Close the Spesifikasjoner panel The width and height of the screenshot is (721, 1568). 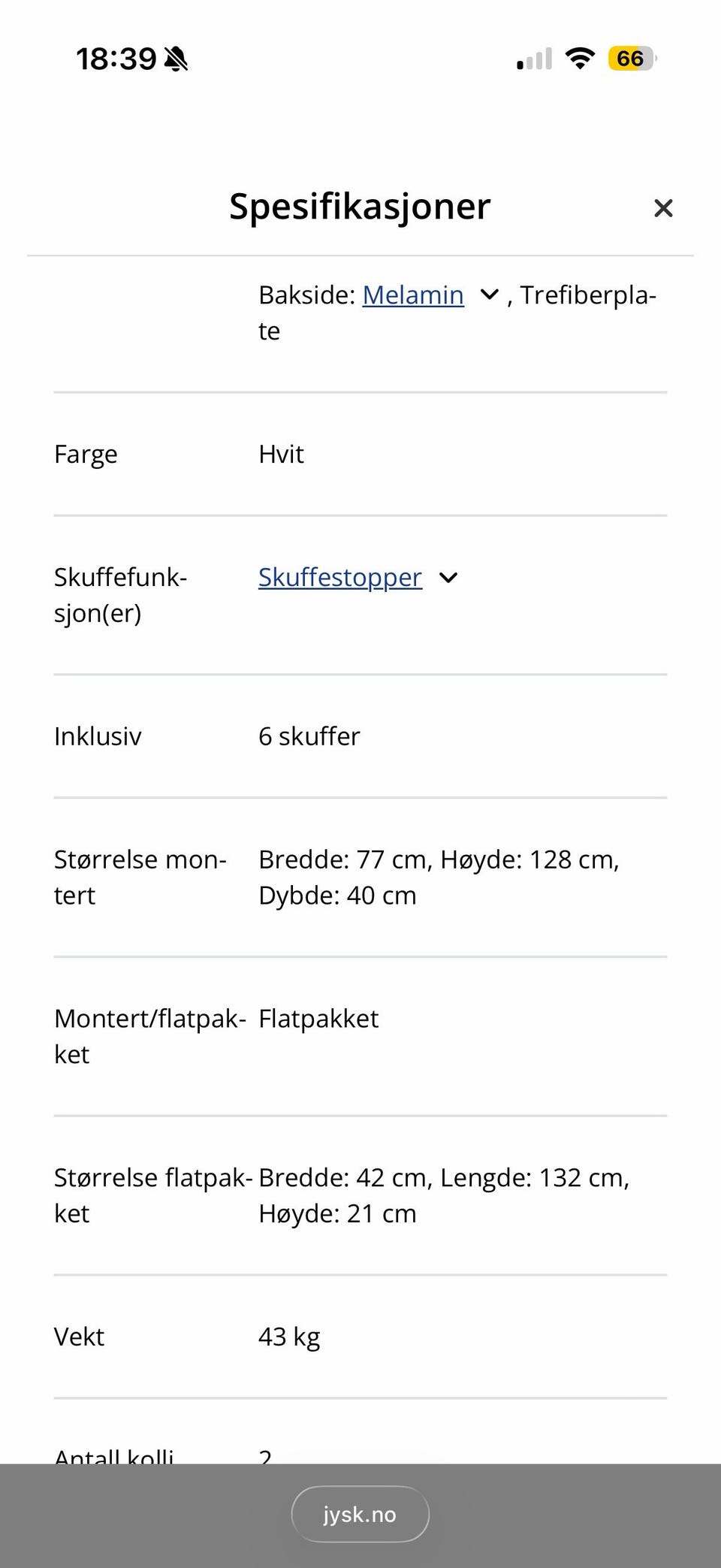click(x=662, y=208)
